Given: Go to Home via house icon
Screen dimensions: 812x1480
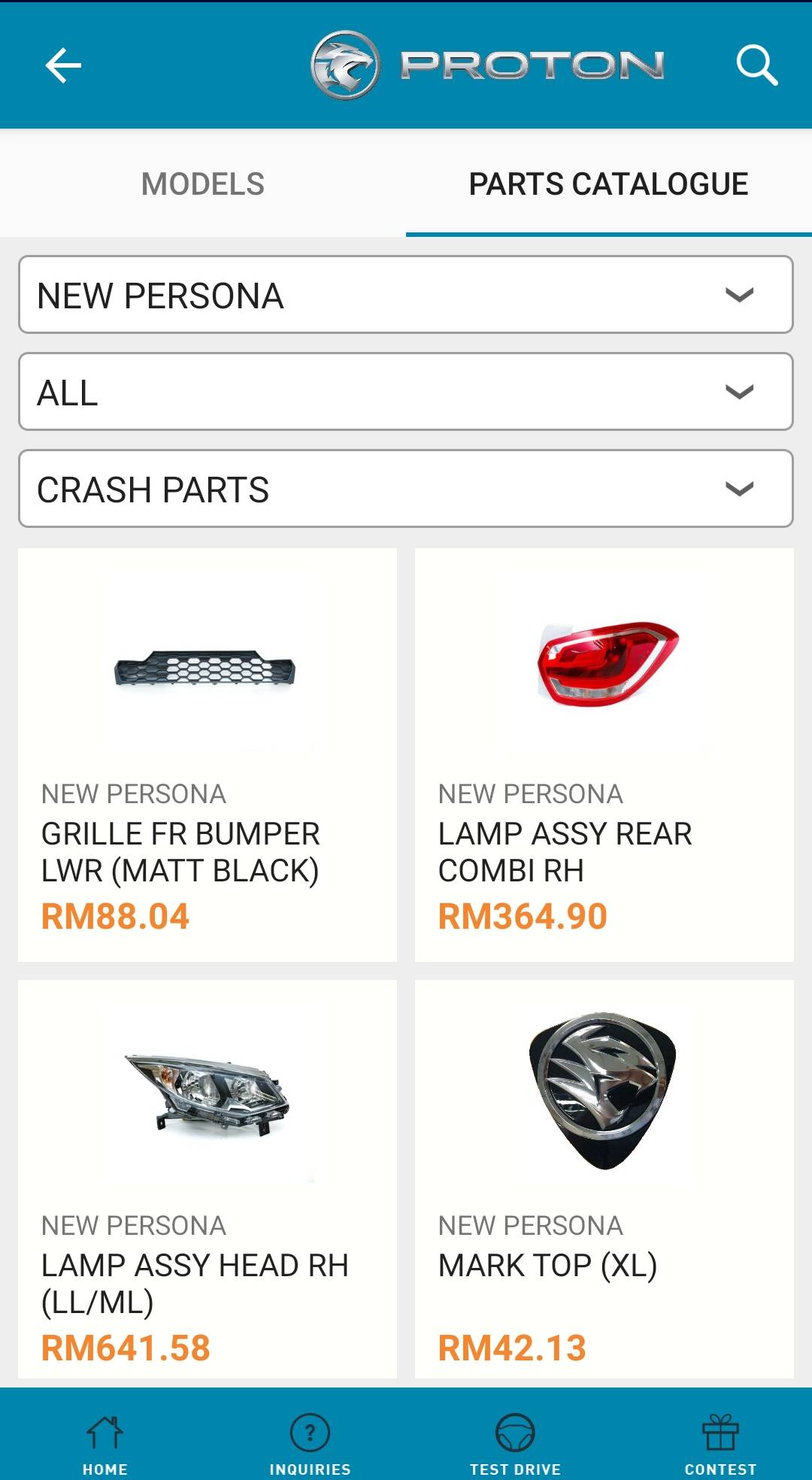Looking at the screenshot, I should [105, 1433].
